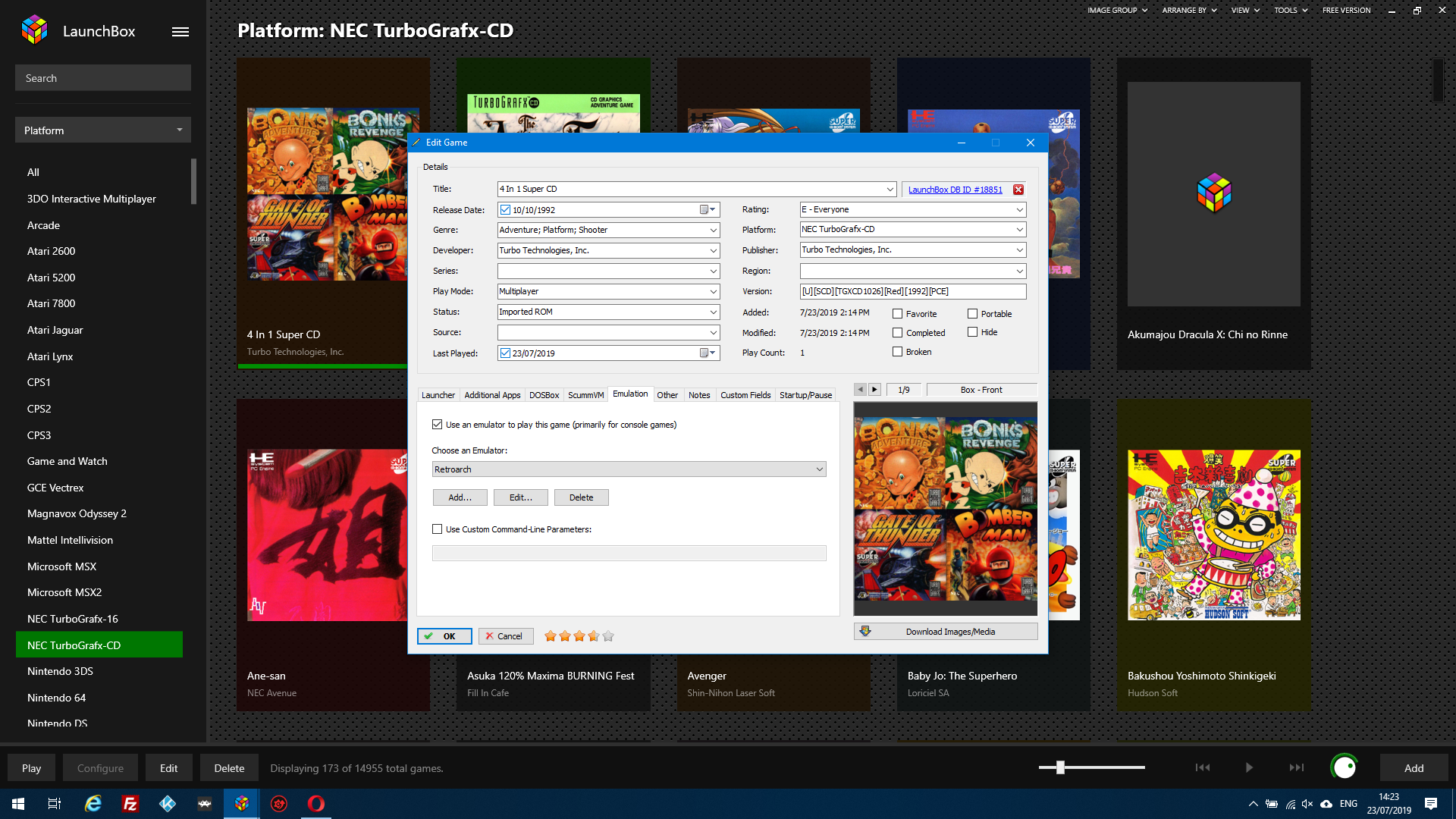The height and width of the screenshot is (819, 1456).
Task: Cancel the Edit Game dialog
Action: 506,636
